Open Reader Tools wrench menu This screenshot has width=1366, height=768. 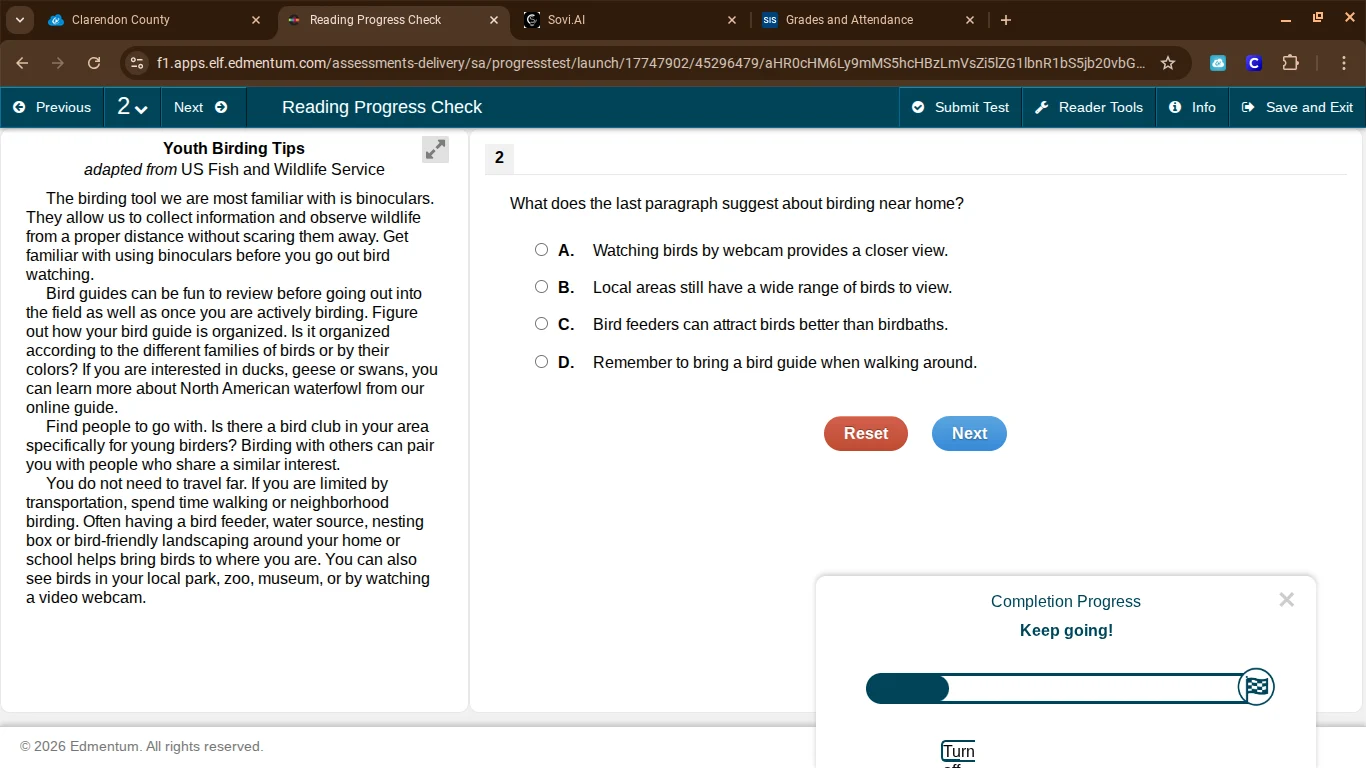coord(1089,107)
